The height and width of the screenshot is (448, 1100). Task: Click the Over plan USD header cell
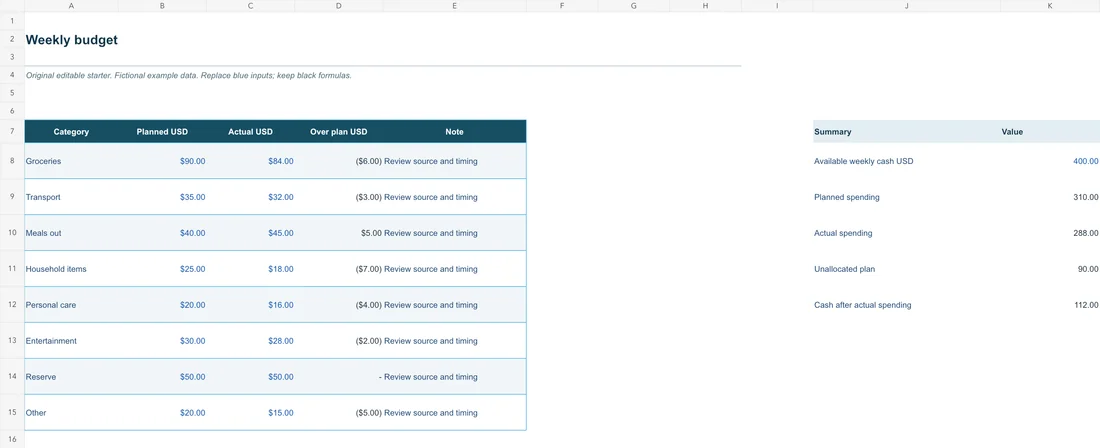[340, 131]
